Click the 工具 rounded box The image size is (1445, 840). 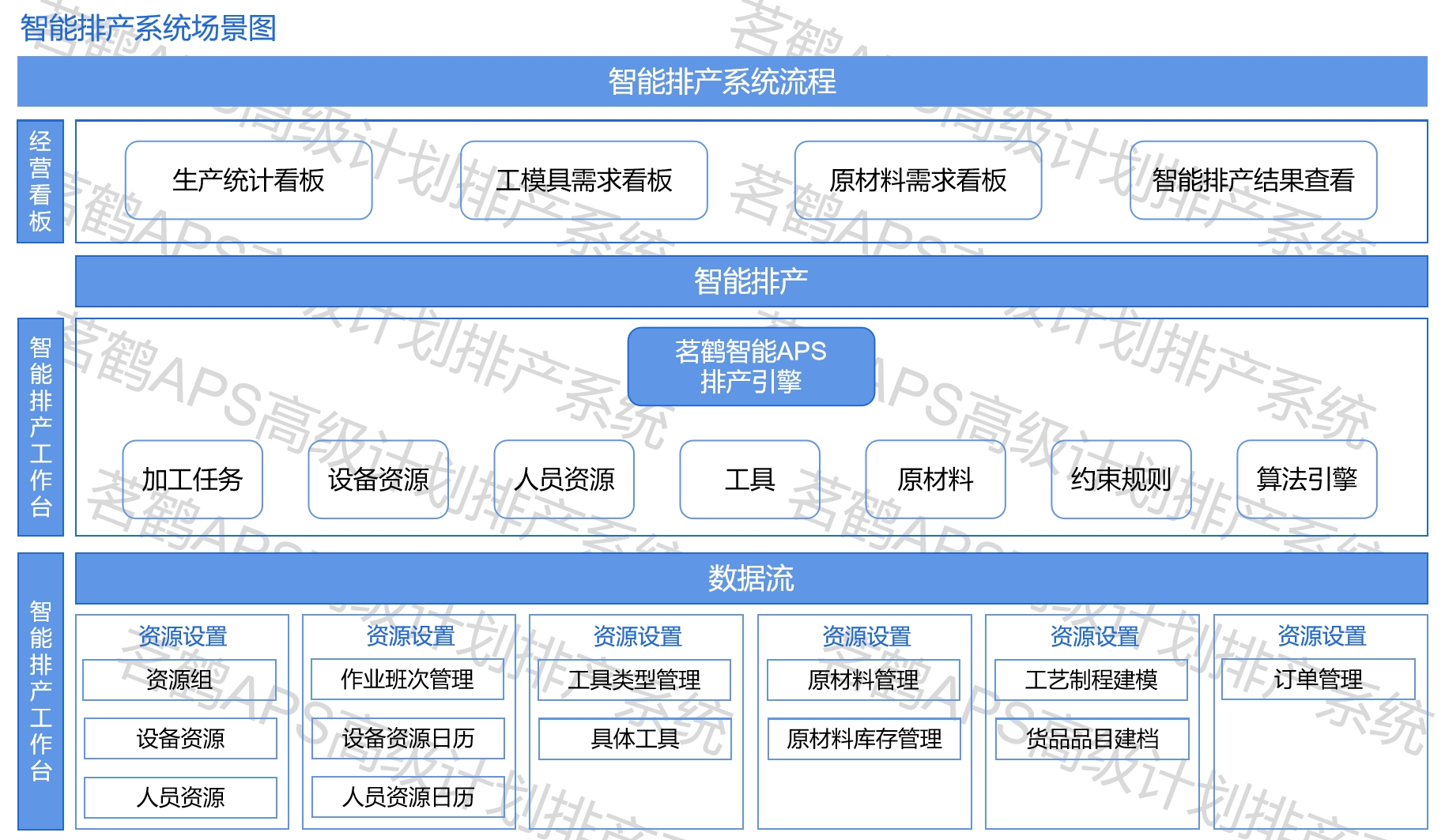(x=749, y=480)
